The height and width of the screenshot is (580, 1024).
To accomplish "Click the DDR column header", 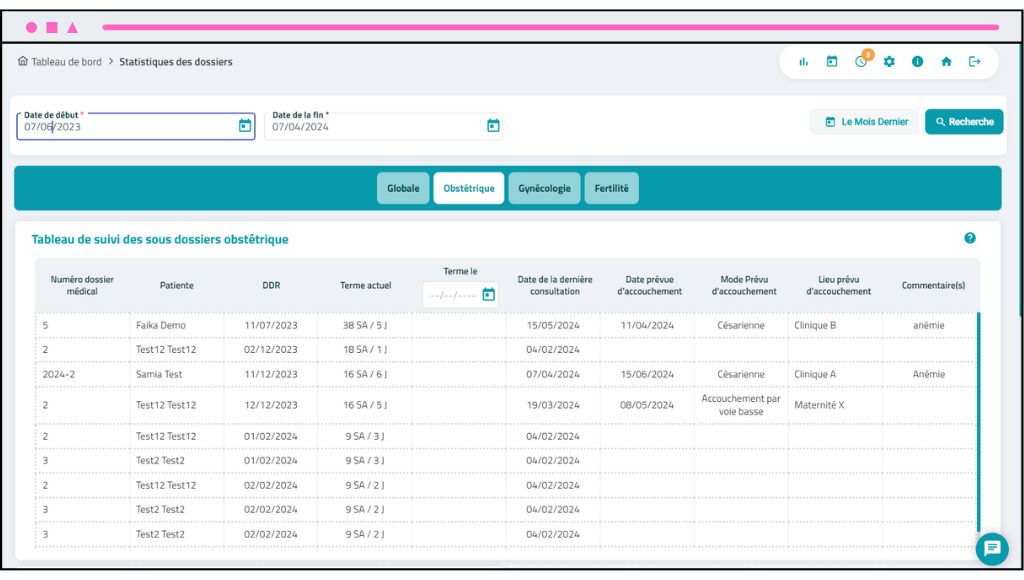I will (271, 285).
